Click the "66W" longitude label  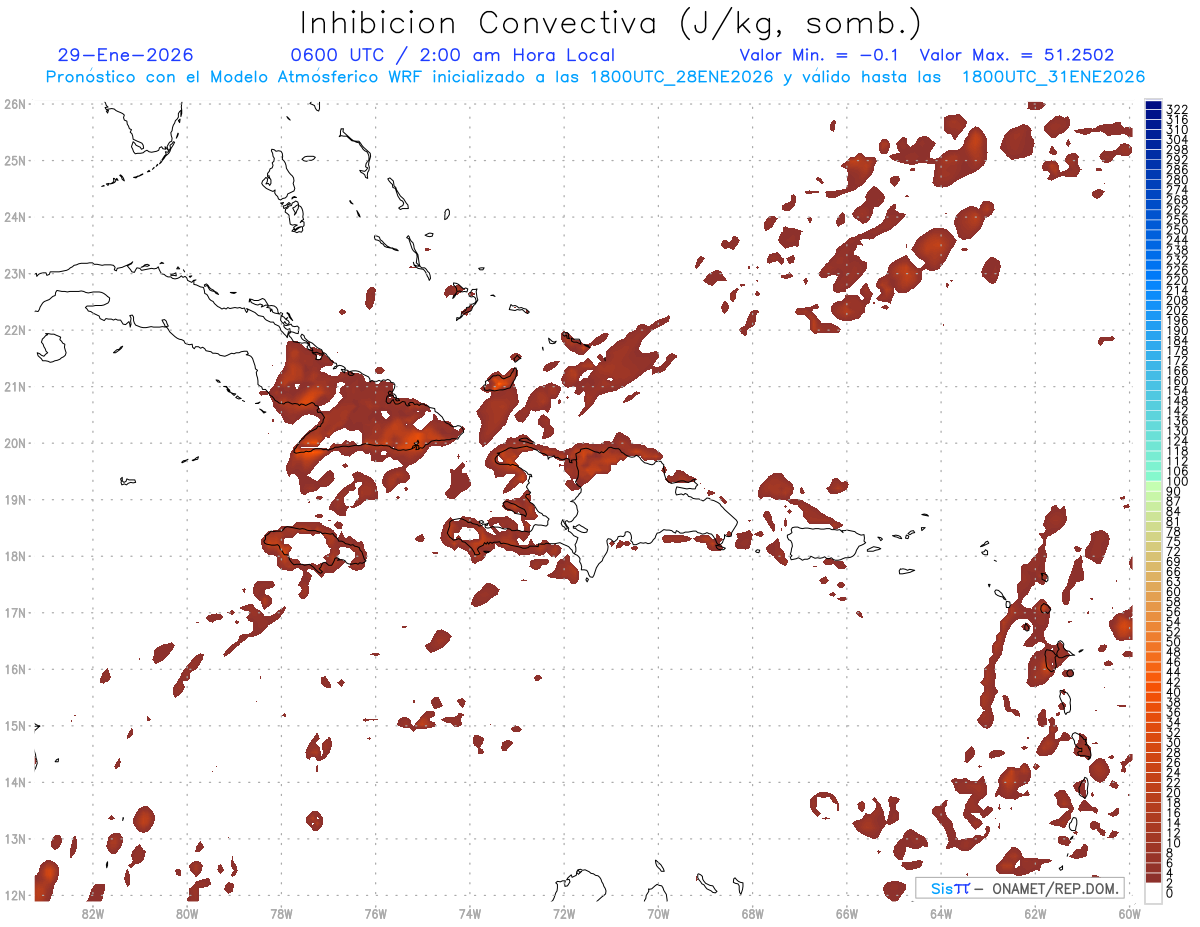846,913
